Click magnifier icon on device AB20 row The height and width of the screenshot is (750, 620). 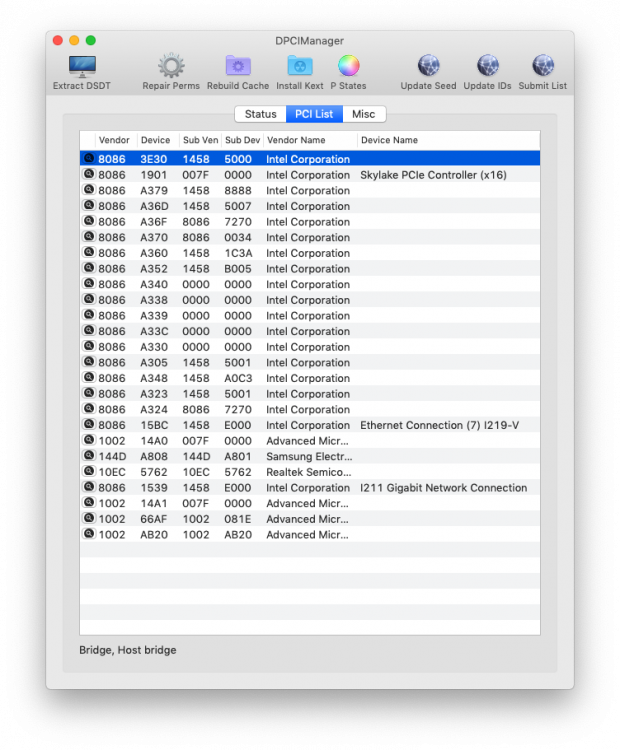pyautogui.click(x=89, y=534)
